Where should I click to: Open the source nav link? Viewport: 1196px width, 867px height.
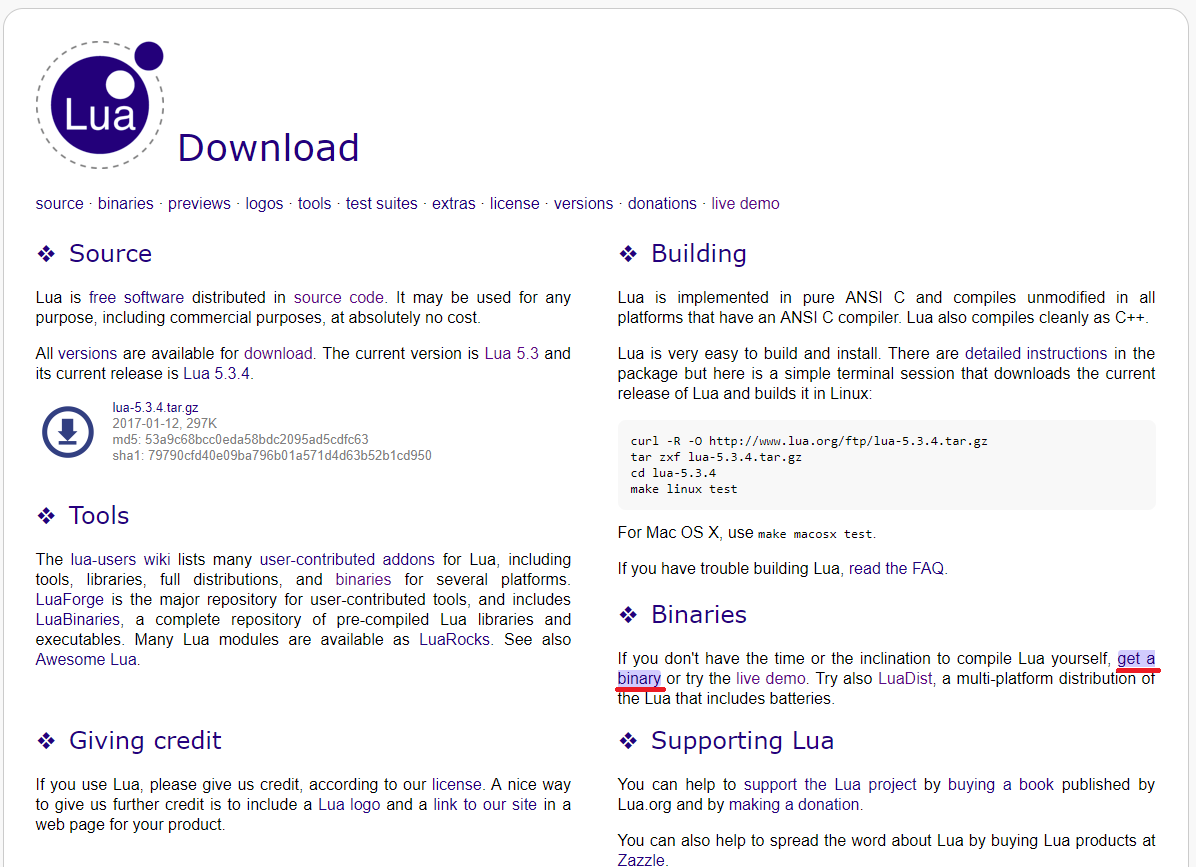pyautogui.click(x=59, y=204)
